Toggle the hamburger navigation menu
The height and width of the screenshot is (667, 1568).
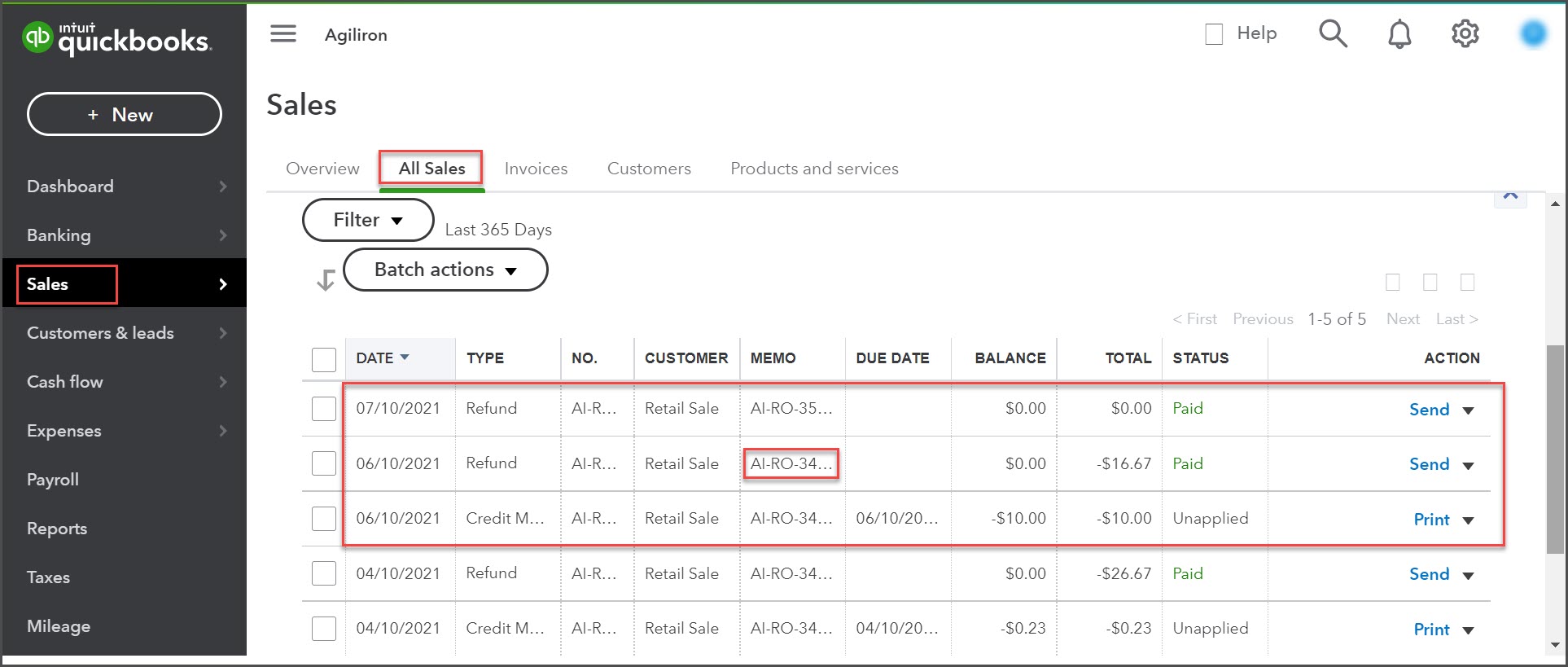(x=283, y=34)
